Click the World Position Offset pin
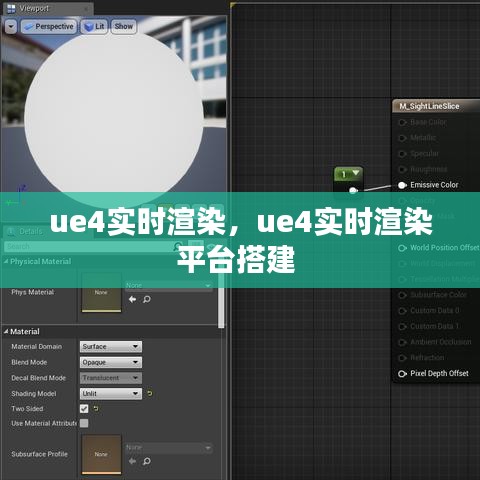This screenshot has width=480, height=480. (x=402, y=248)
